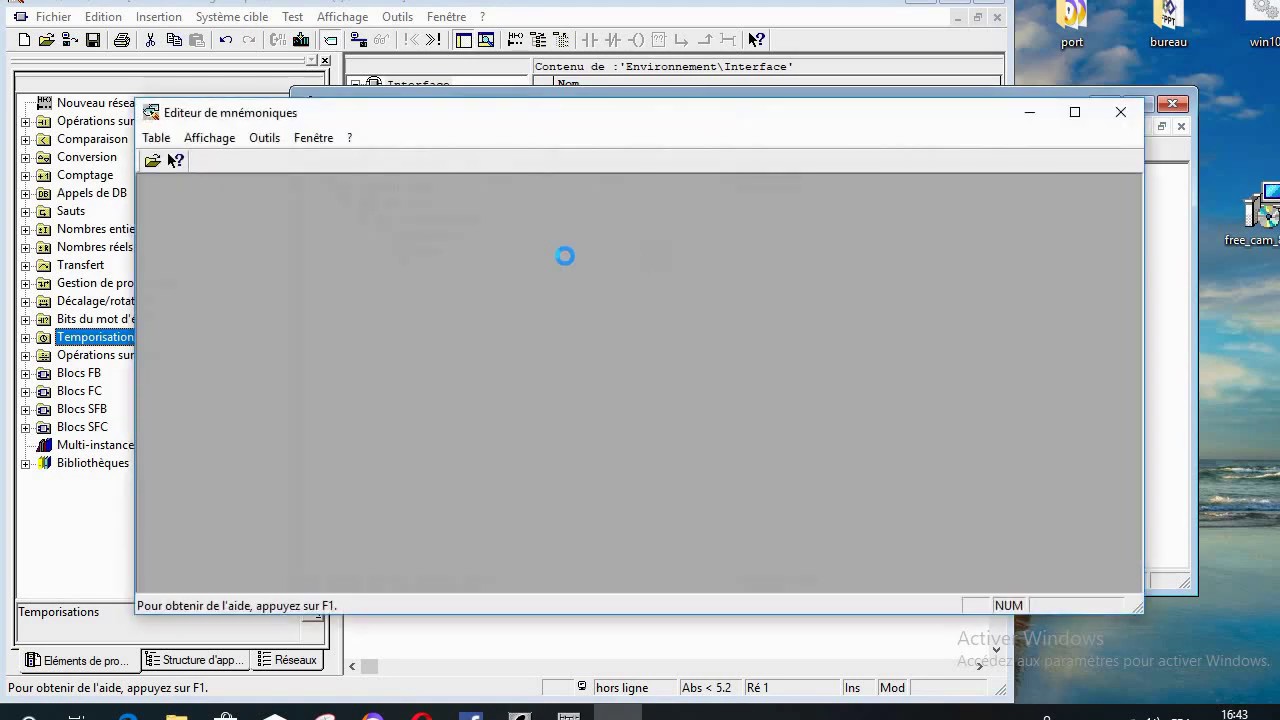
Task: Select Nombres réels in the tree
Action: click(94, 247)
